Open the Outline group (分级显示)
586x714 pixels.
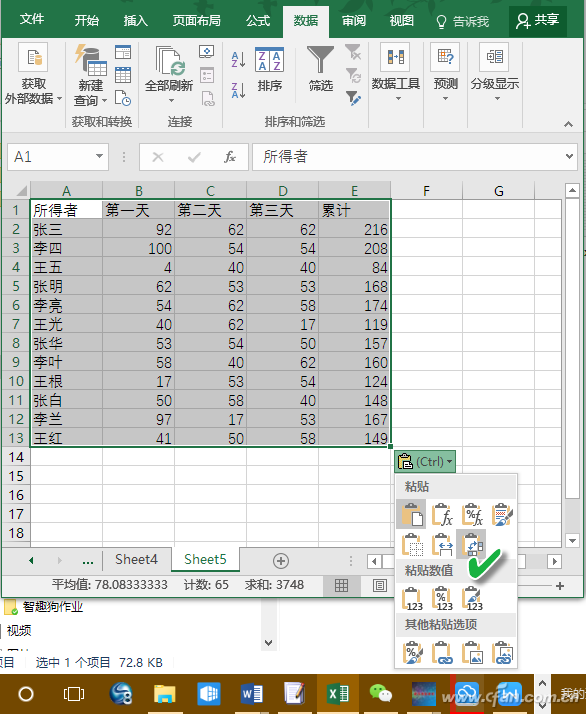[494, 73]
